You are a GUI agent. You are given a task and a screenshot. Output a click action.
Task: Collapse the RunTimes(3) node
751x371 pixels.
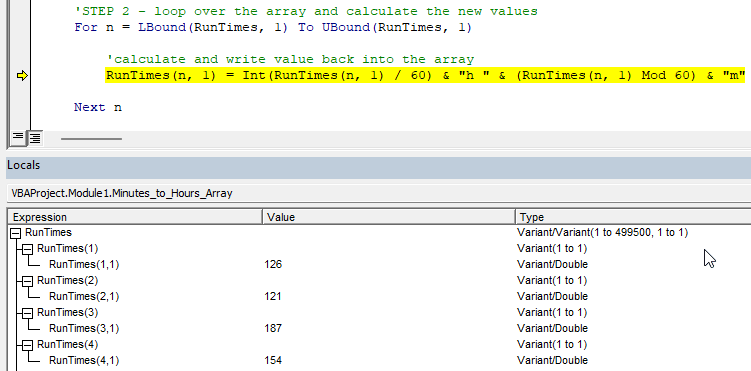coord(28,313)
